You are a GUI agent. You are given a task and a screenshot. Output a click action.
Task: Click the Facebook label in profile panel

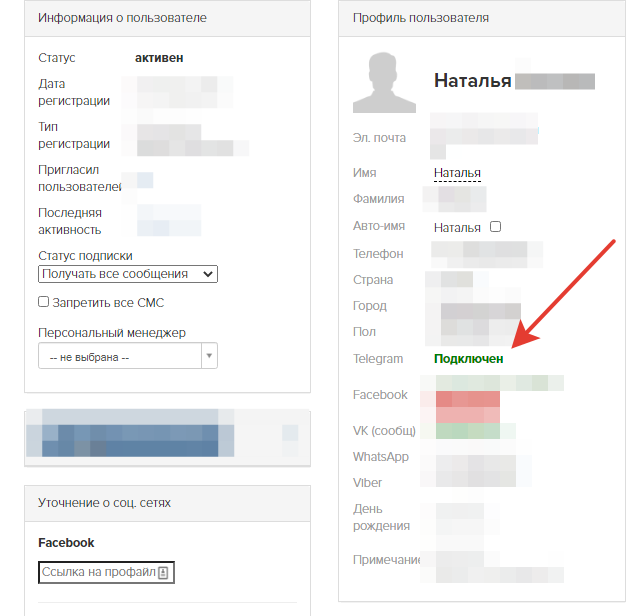click(380, 395)
